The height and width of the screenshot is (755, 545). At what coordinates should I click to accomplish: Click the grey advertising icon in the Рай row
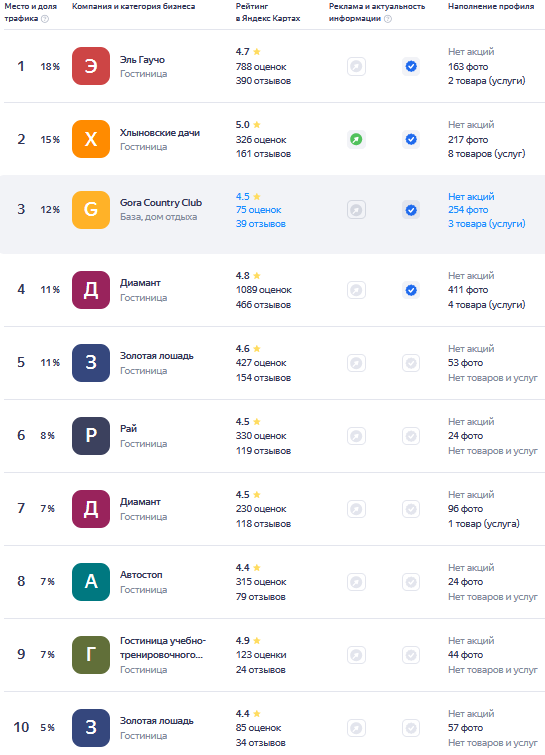point(356,436)
